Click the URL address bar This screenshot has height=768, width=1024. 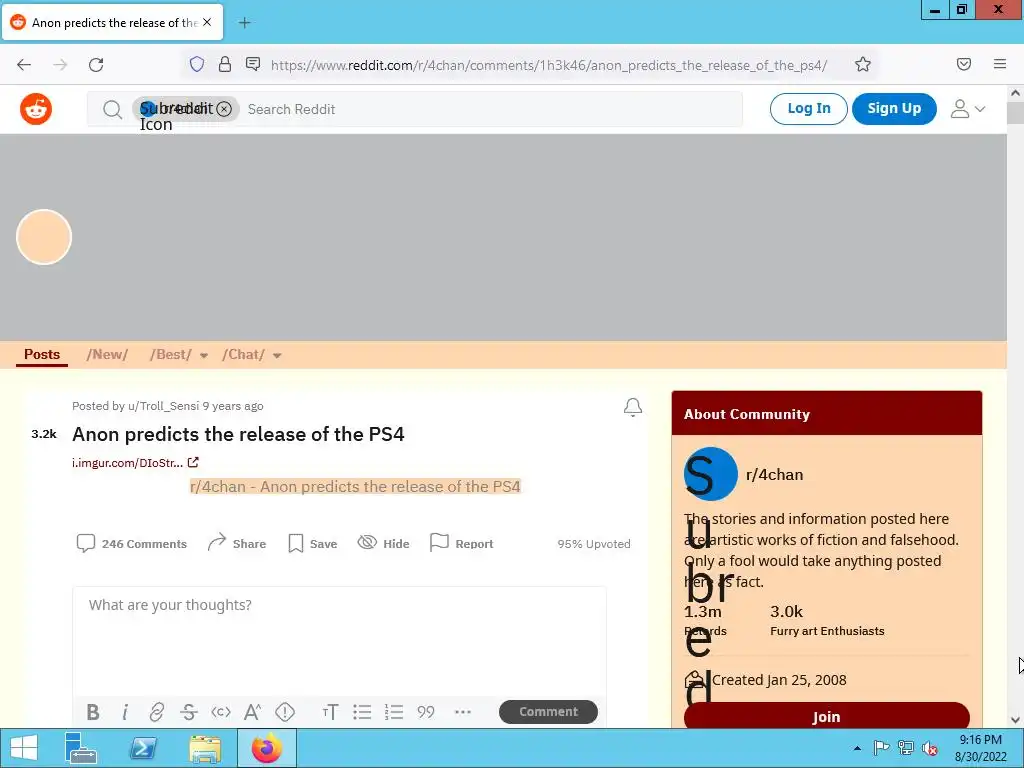[549, 65]
